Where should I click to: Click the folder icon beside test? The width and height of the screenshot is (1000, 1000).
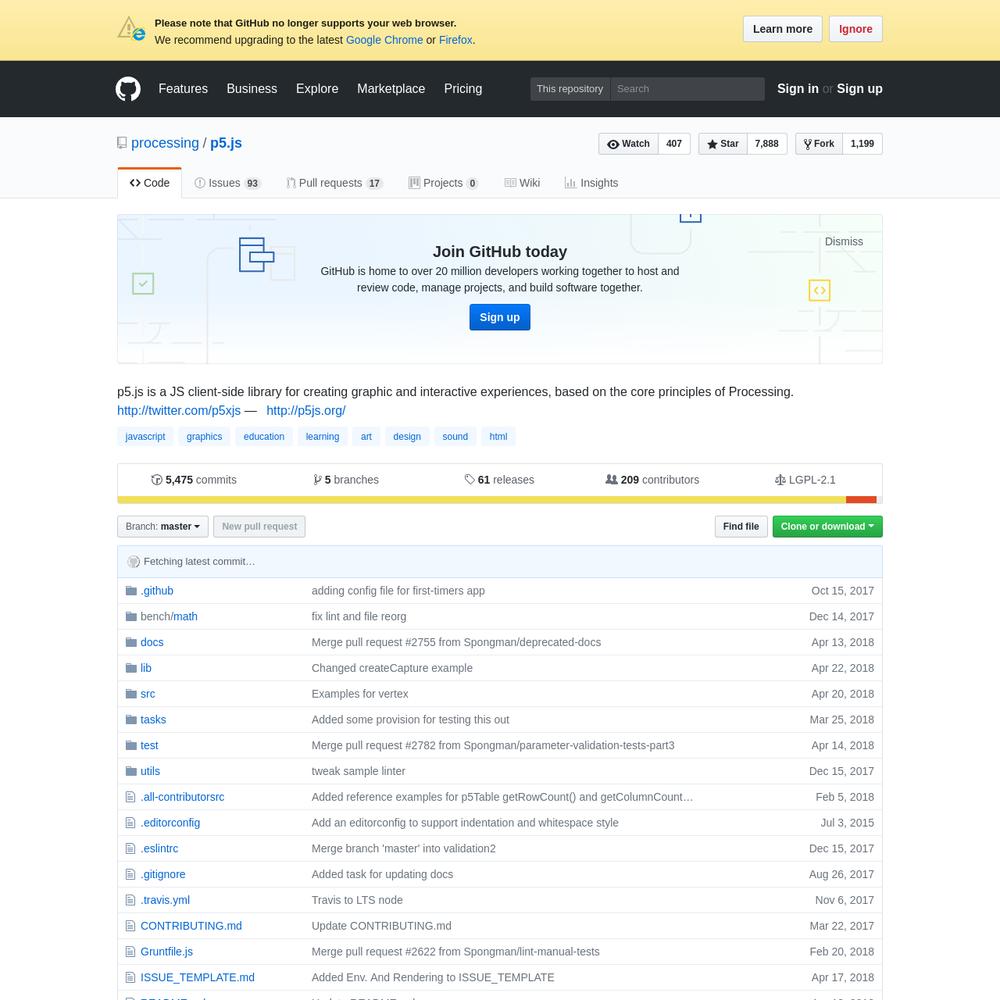click(x=131, y=745)
